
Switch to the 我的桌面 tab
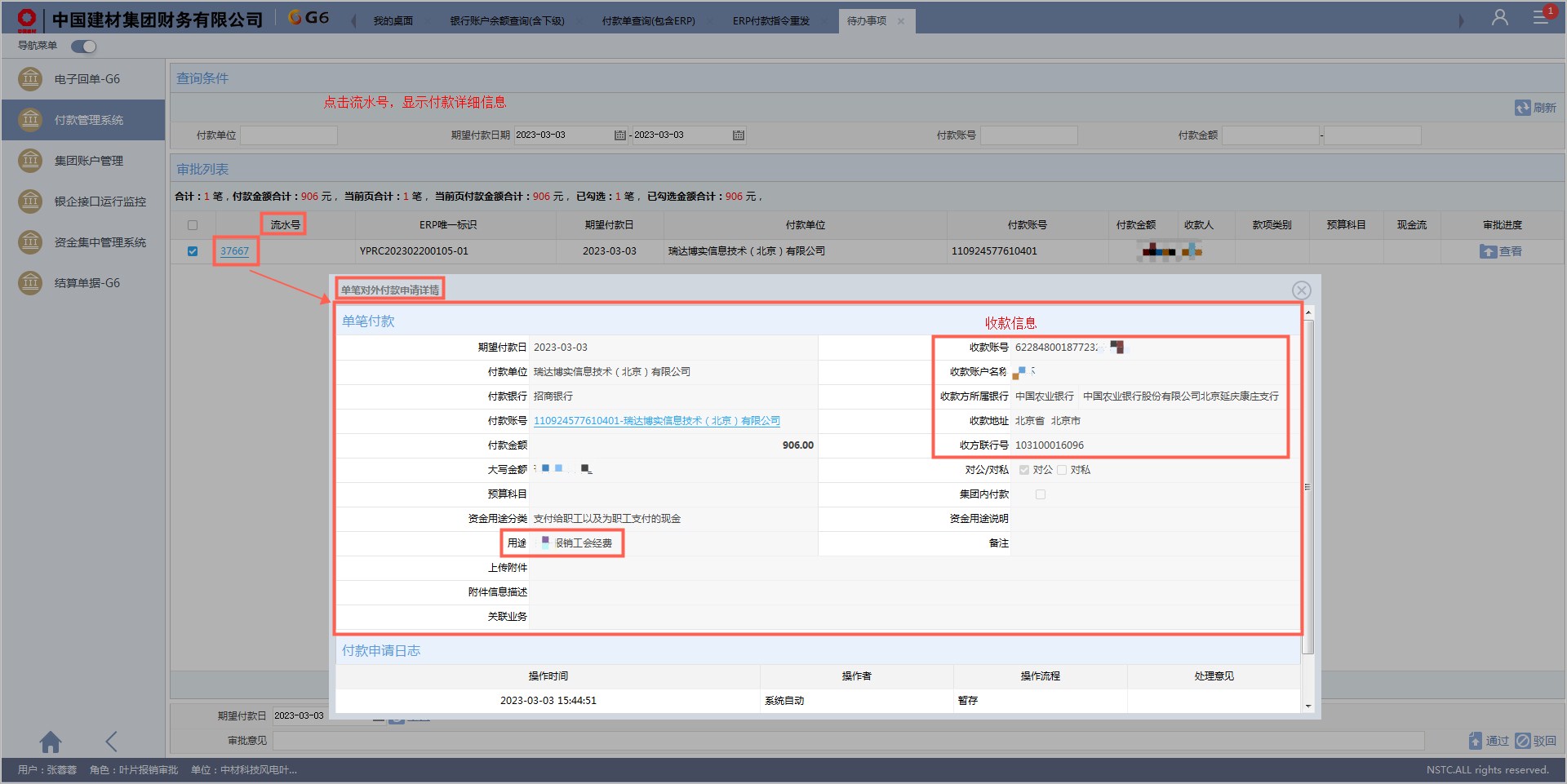tap(393, 21)
